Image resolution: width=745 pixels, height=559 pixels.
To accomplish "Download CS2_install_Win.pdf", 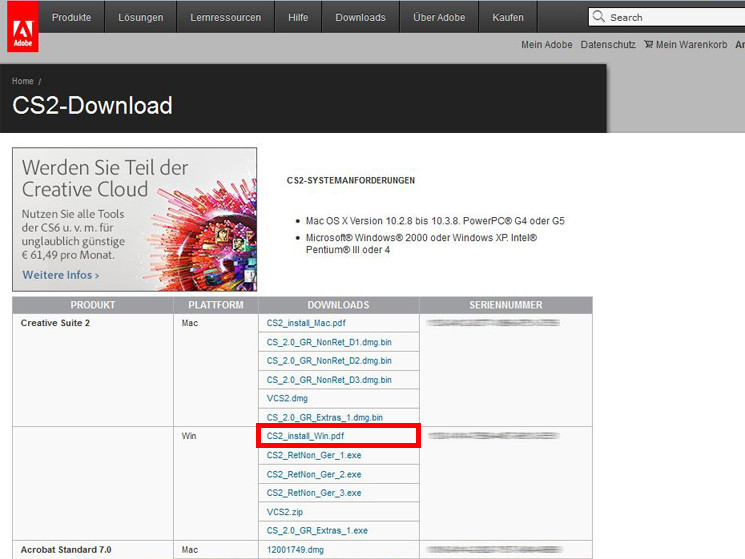I will pyautogui.click(x=305, y=436).
